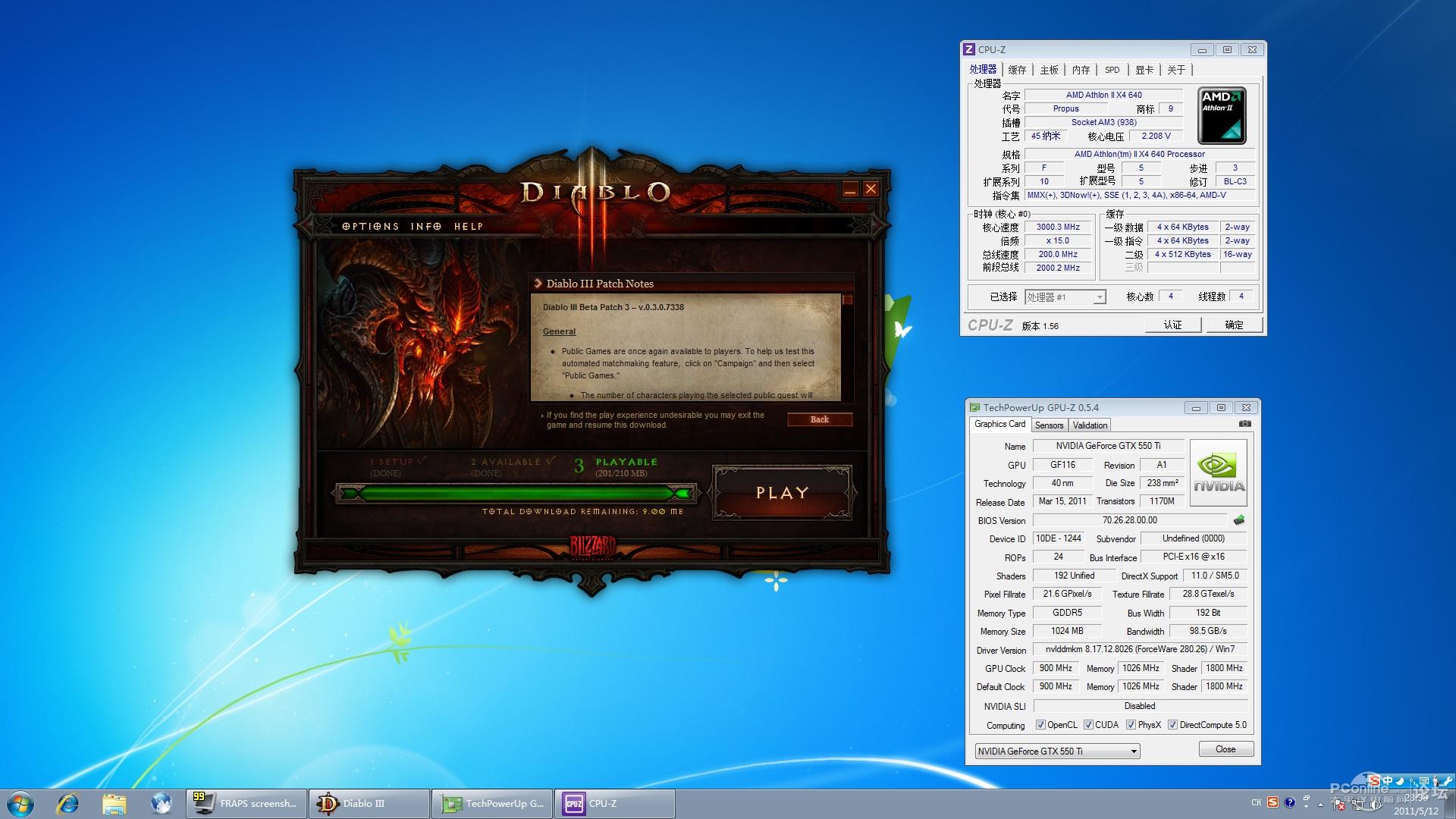Switch to the Diablo III taskbar button
Screen dimensions: 1456x819
(369, 803)
